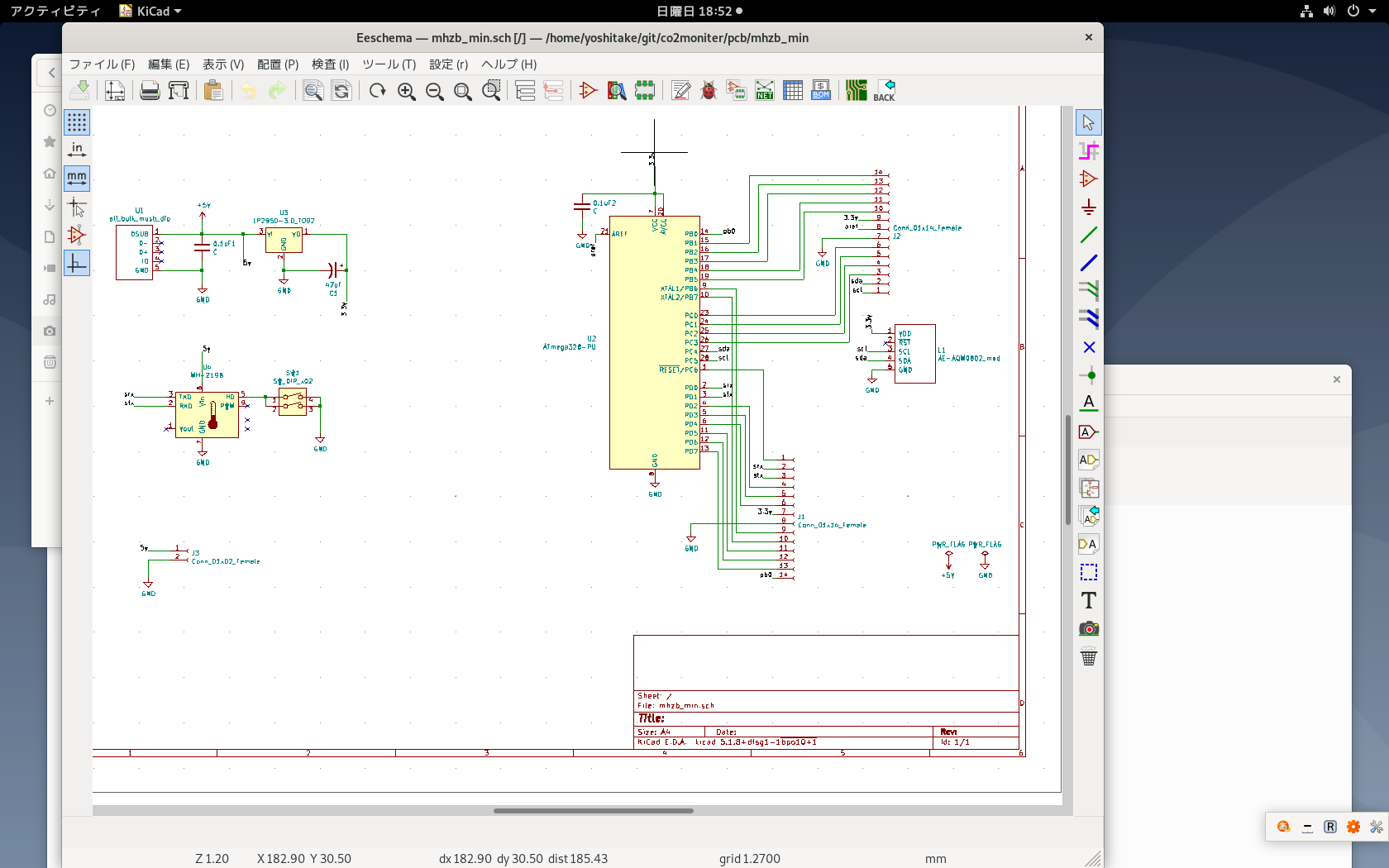Open the ツール (T) menu
Screen dimensions: 1389x868
coord(389,64)
